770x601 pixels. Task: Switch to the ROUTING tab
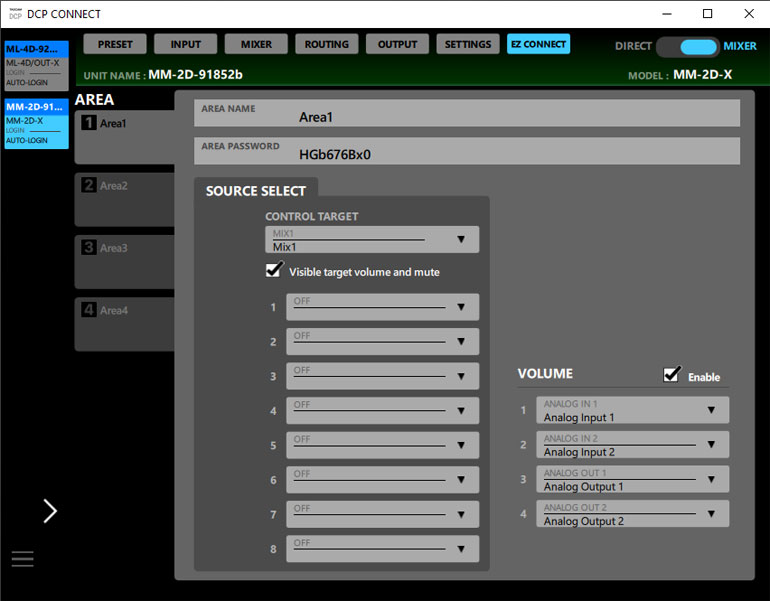pos(327,44)
